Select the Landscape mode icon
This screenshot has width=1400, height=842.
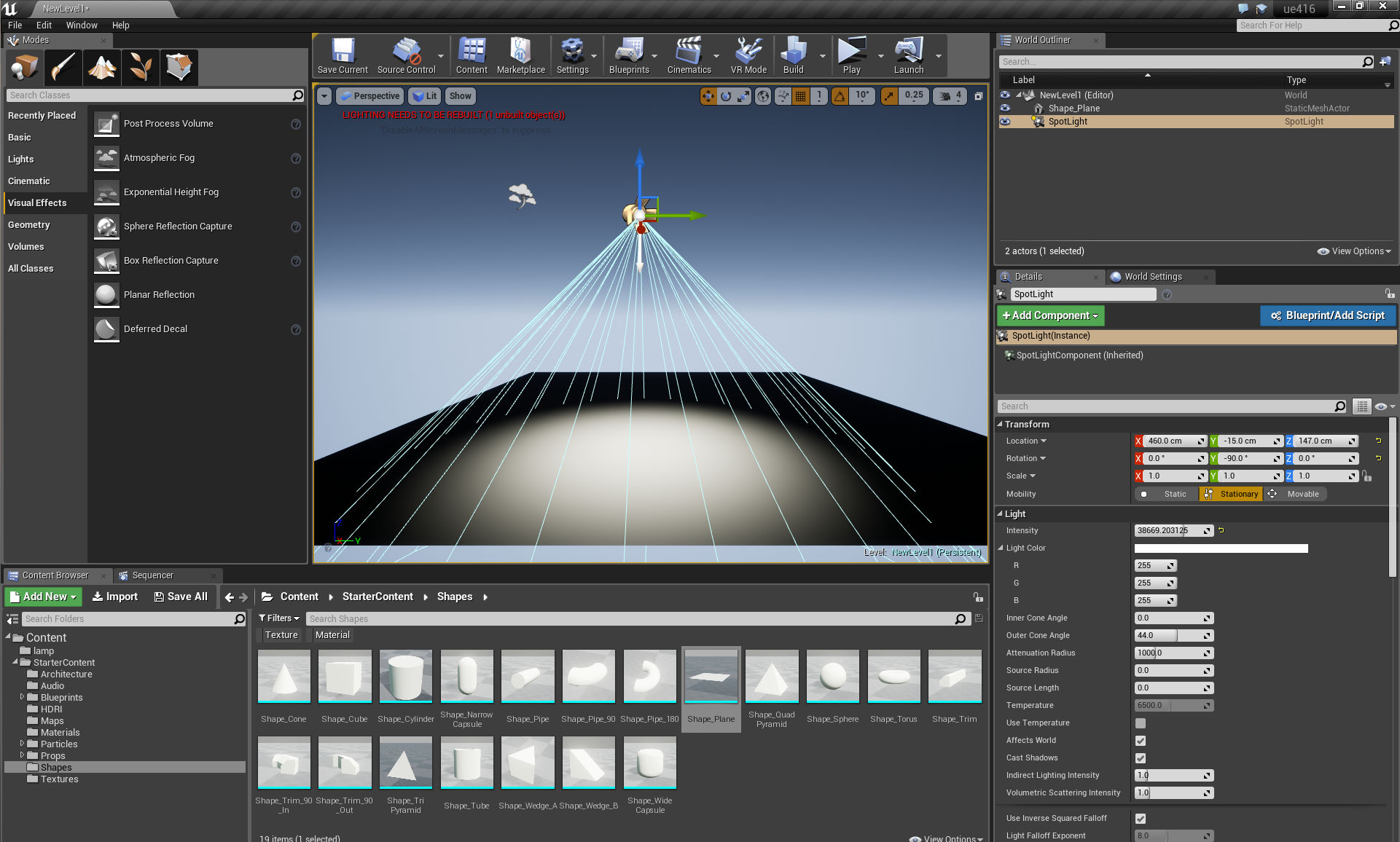pos(102,68)
